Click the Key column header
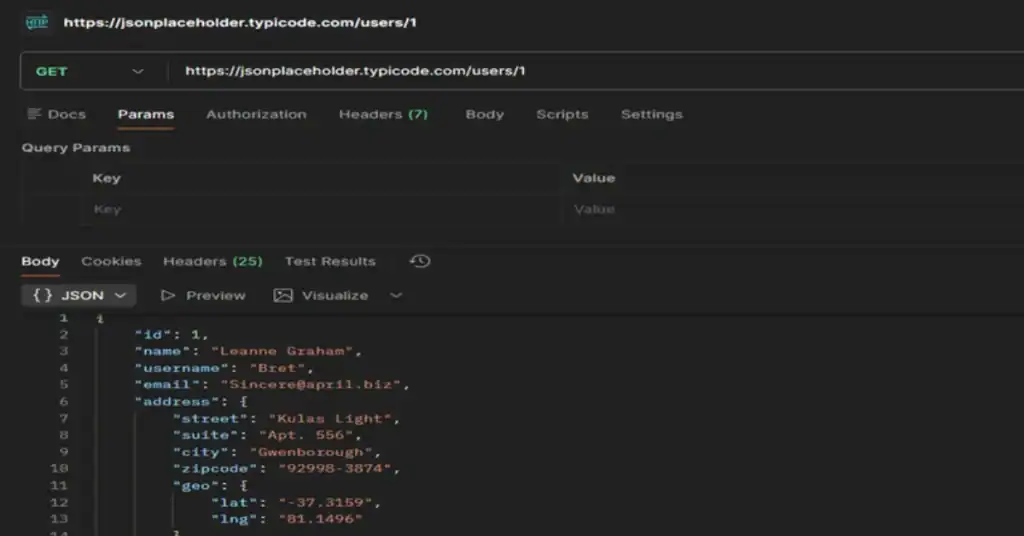Screen dimensions: 1024x536 click(106, 178)
